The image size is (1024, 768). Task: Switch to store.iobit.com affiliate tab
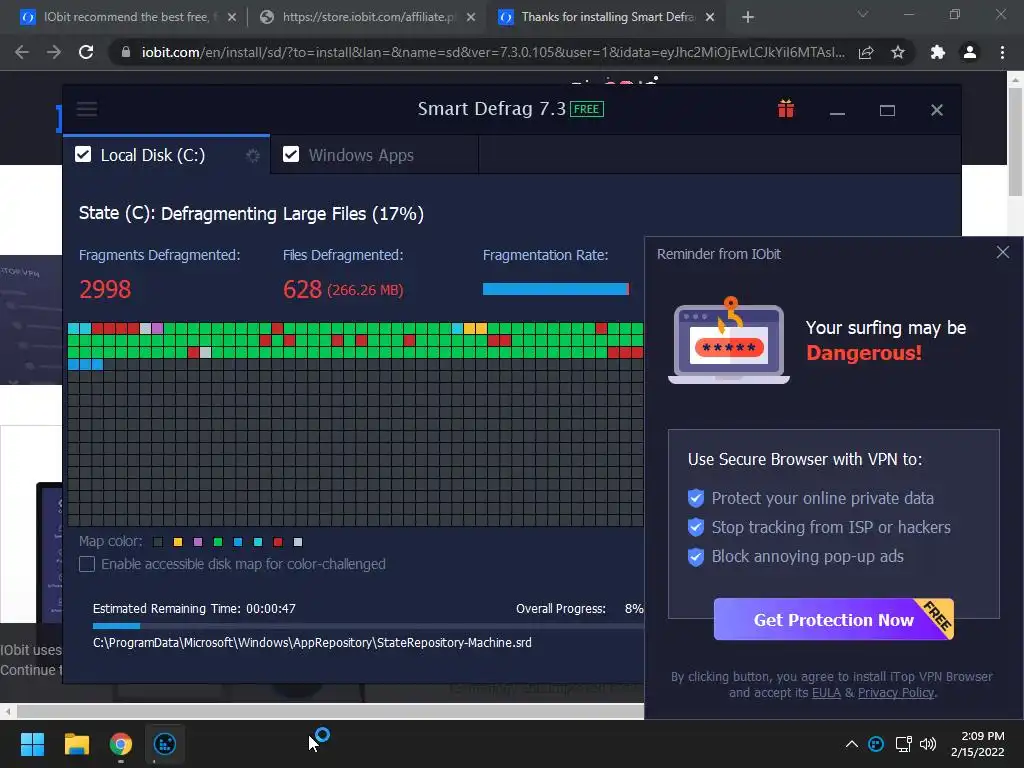pos(368,17)
